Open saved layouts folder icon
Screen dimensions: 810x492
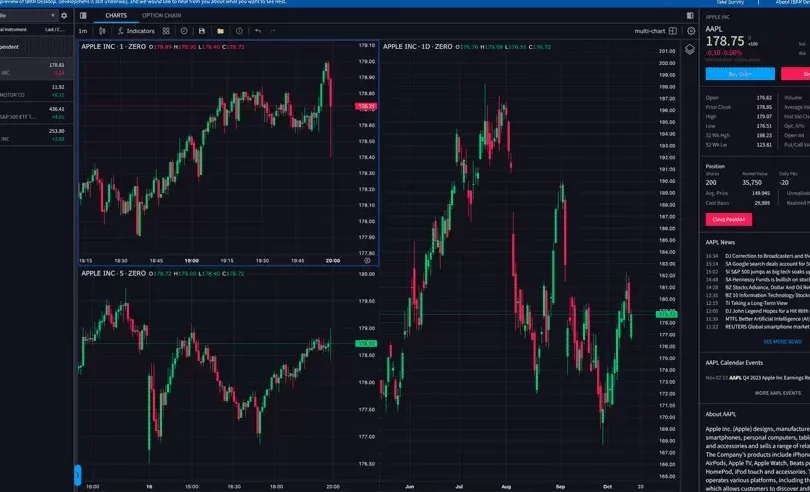point(221,31)
